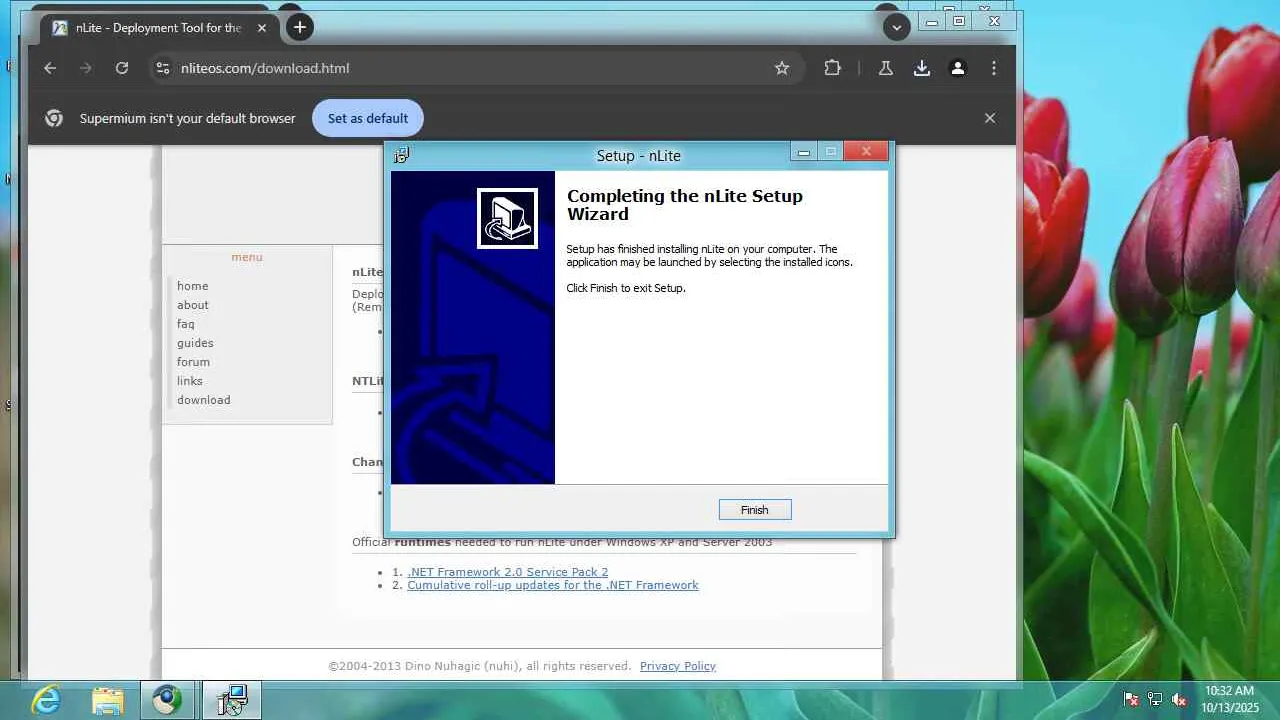Switch to the Supermium browser taskbar icon
This screenshot has width=1280, height=720.
[x=168, y=700]
